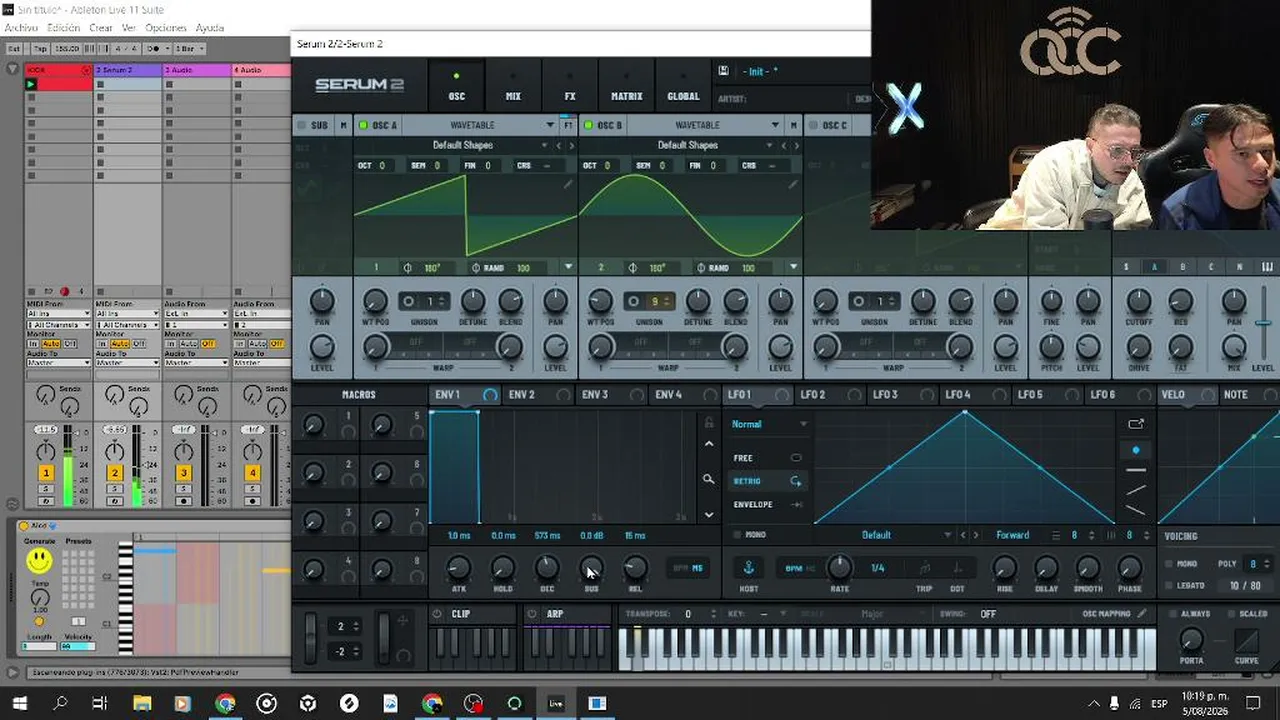Open Windows taskbar search
Image resolution: width=1280 pixels, height=720 pixels.
point(60,703)
